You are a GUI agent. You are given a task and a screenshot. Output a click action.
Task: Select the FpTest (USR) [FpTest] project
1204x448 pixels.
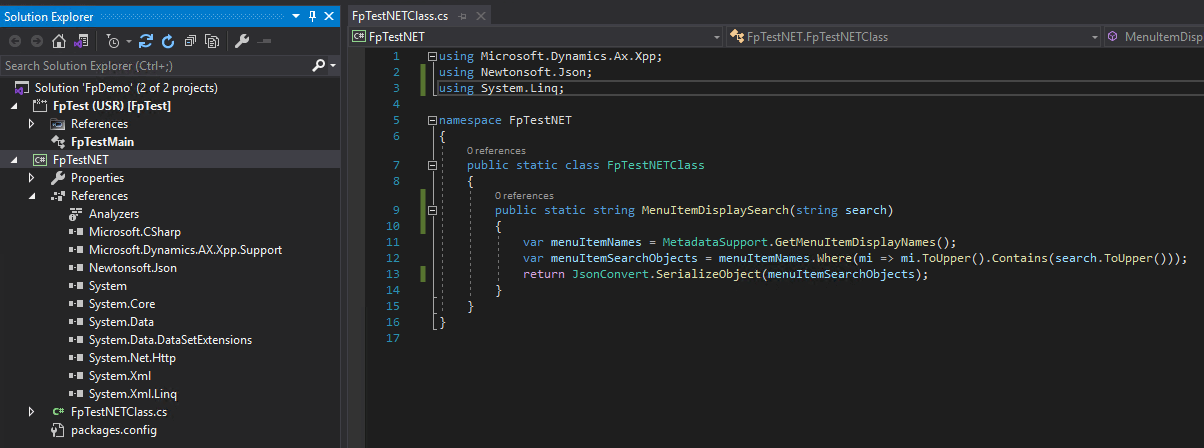coord(111,106)
